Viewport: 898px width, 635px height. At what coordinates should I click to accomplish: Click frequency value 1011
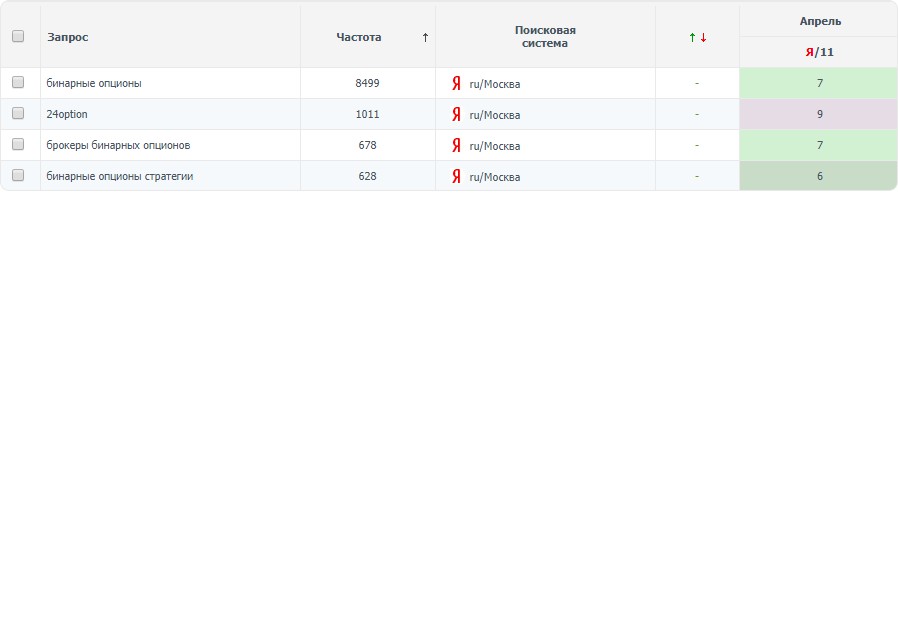tap(367, 114)
